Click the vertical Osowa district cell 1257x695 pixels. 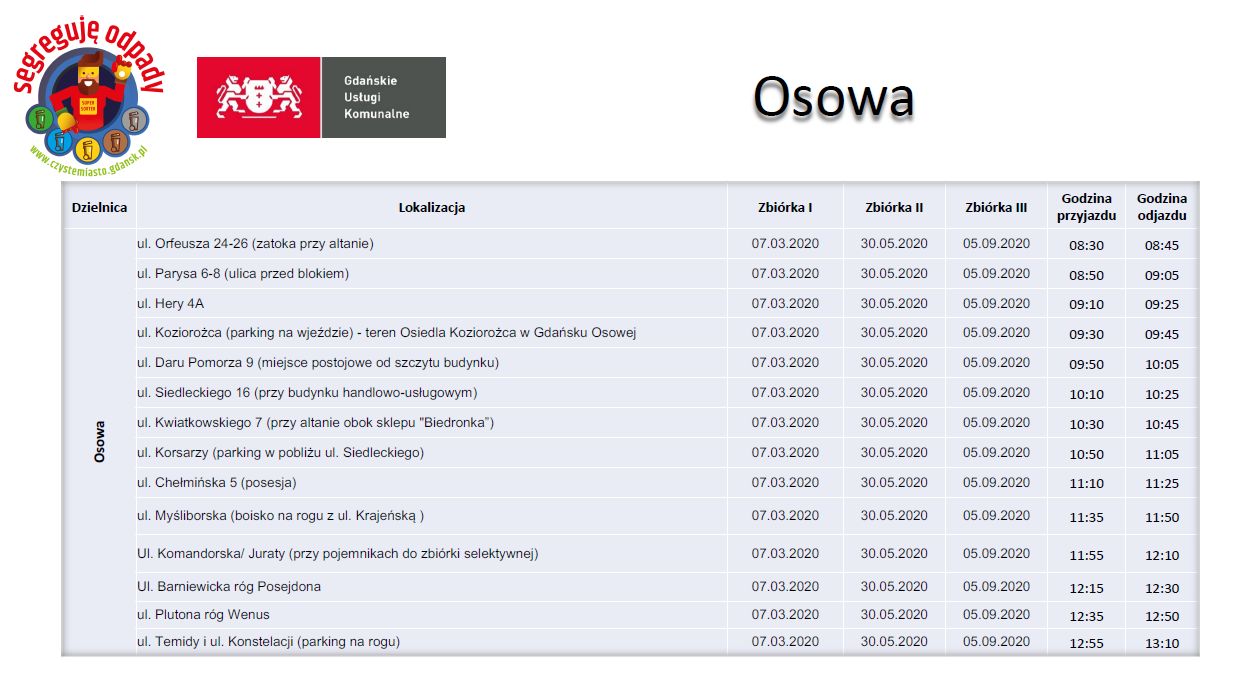tap(100, 441)
